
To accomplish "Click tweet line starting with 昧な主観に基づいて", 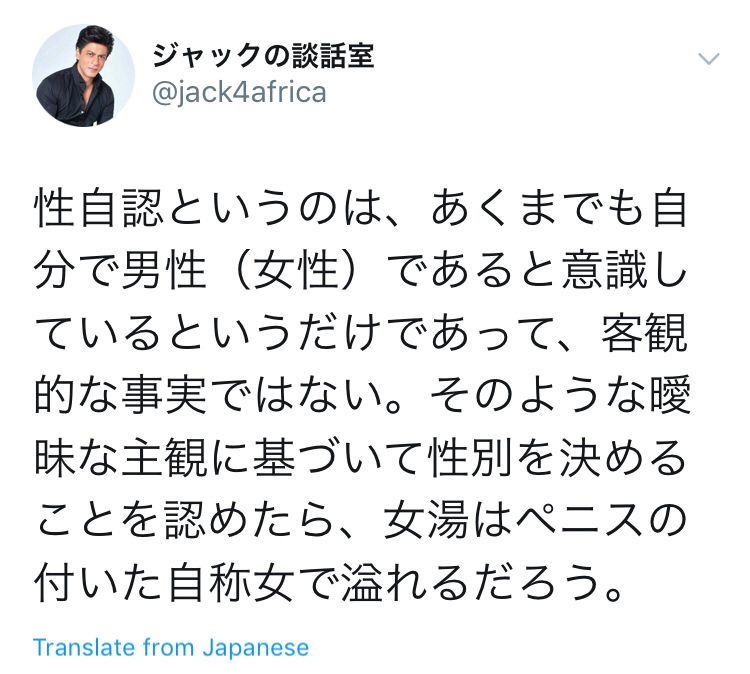I will (361, 458).
